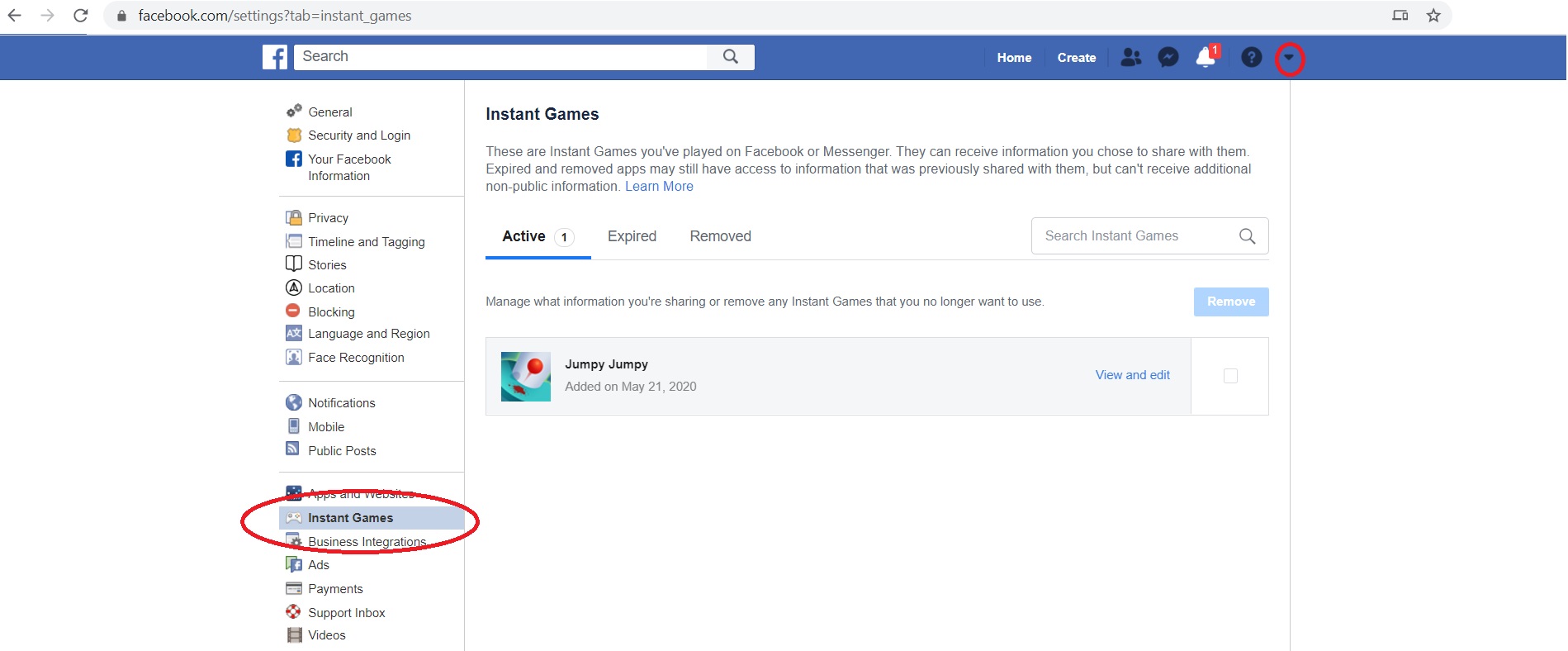
Task: Open Payments settings
Action: coord(335,588)
